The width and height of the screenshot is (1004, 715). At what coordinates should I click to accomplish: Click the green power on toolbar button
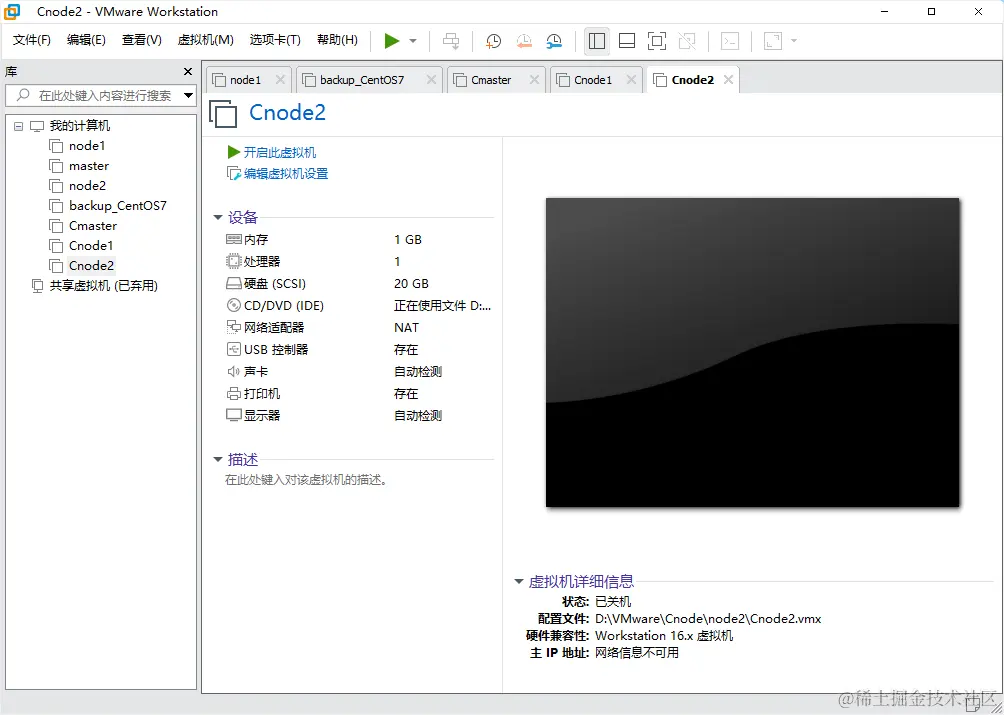[392, 41]
